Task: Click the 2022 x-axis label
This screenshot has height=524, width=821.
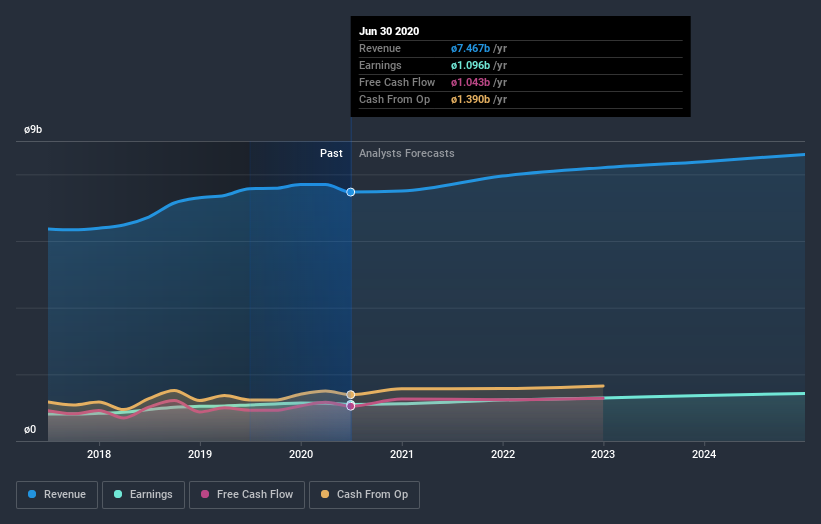Action: coord(503,454)
